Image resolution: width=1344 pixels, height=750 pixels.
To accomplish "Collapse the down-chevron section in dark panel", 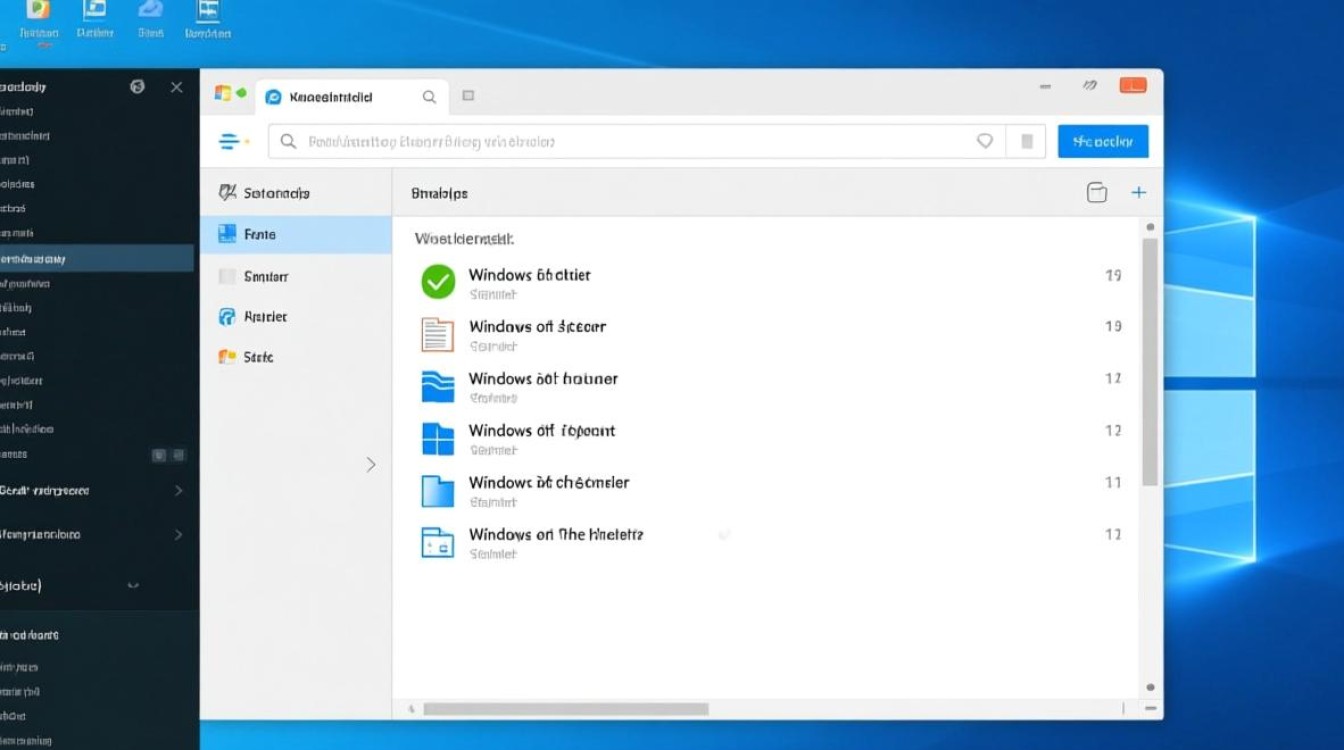I will pyautogui.click(x=133, y=586).
